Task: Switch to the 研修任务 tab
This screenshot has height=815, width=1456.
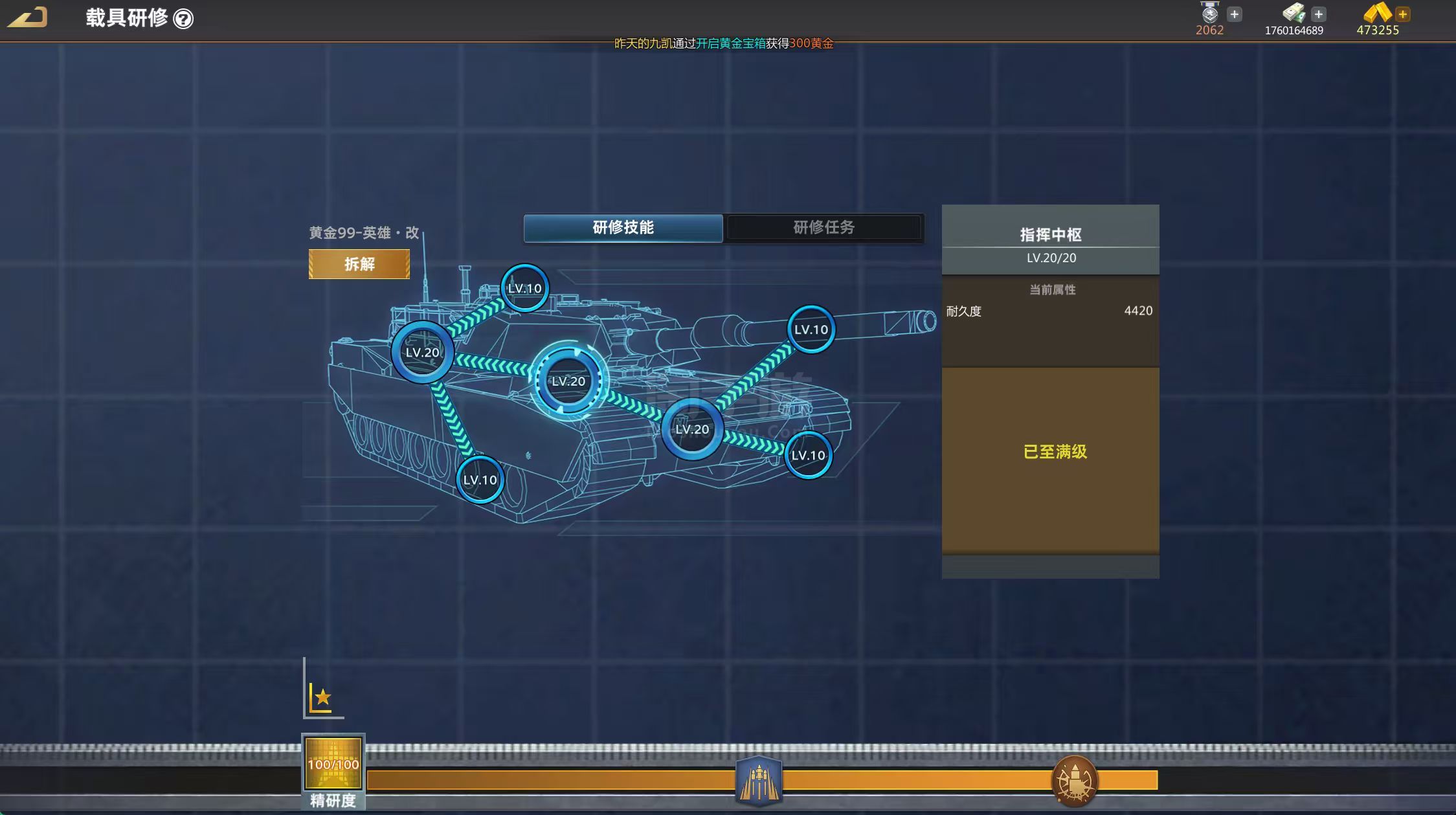Action: point(823,228)
